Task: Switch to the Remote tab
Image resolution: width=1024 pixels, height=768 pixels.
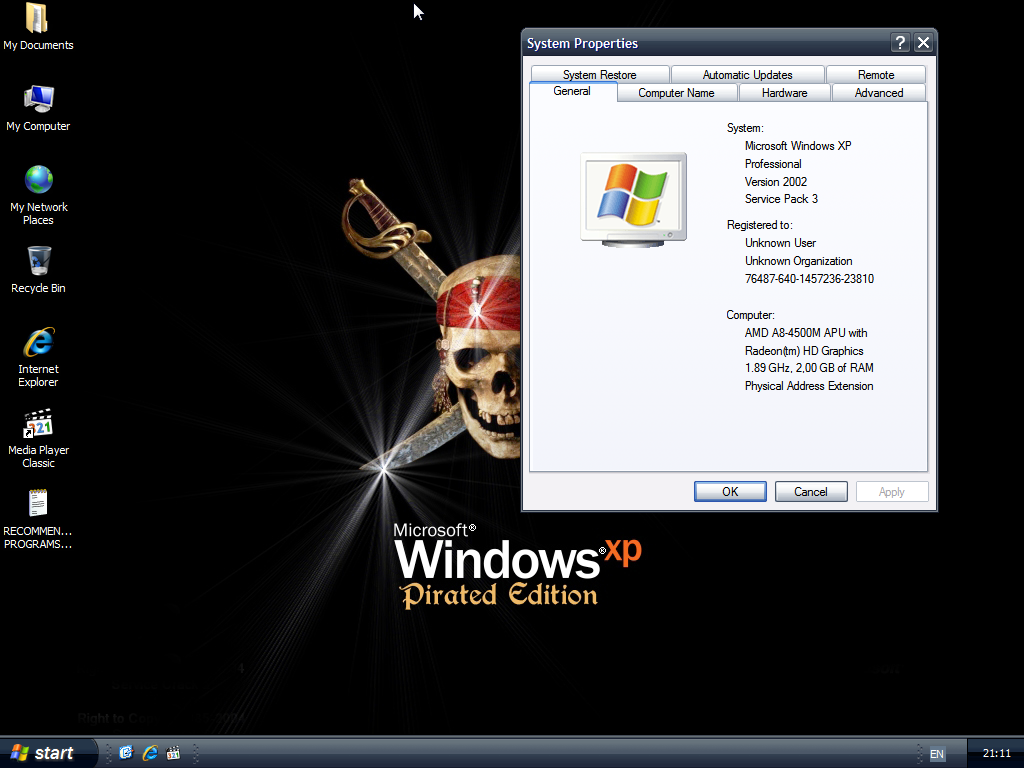Action: 876,74
